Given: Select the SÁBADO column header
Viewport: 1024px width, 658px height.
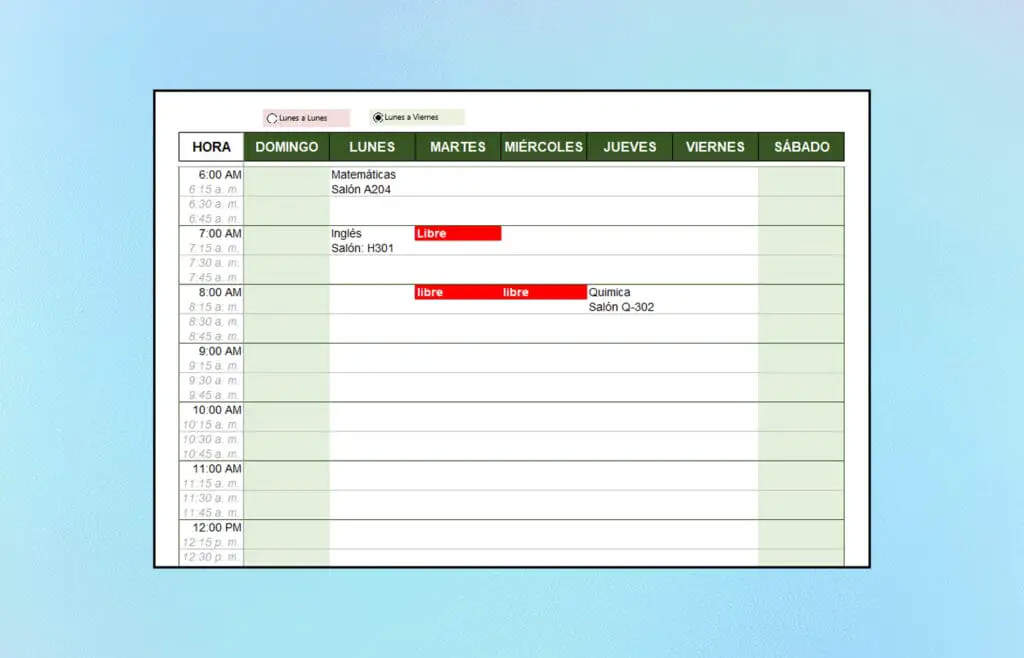Looking at the screenshot, I should click(x=802, y=147).
